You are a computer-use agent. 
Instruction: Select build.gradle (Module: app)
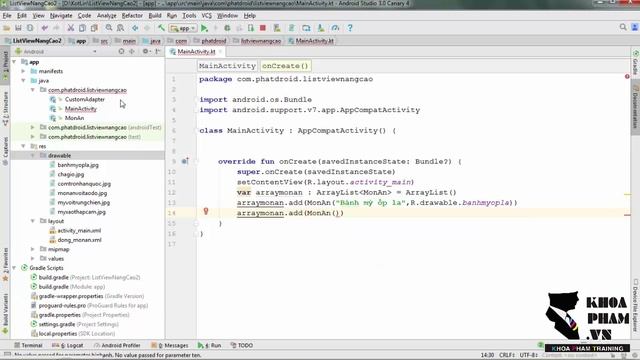point(72,287)
